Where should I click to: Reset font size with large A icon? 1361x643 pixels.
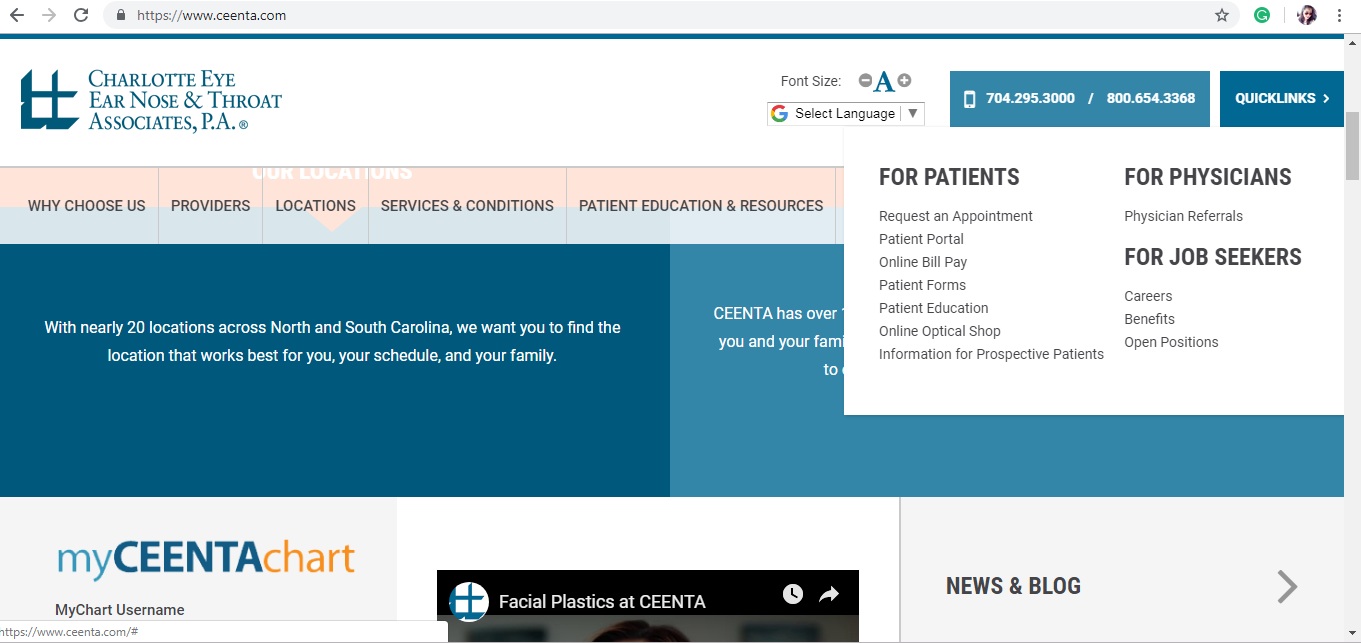[884, 82]
